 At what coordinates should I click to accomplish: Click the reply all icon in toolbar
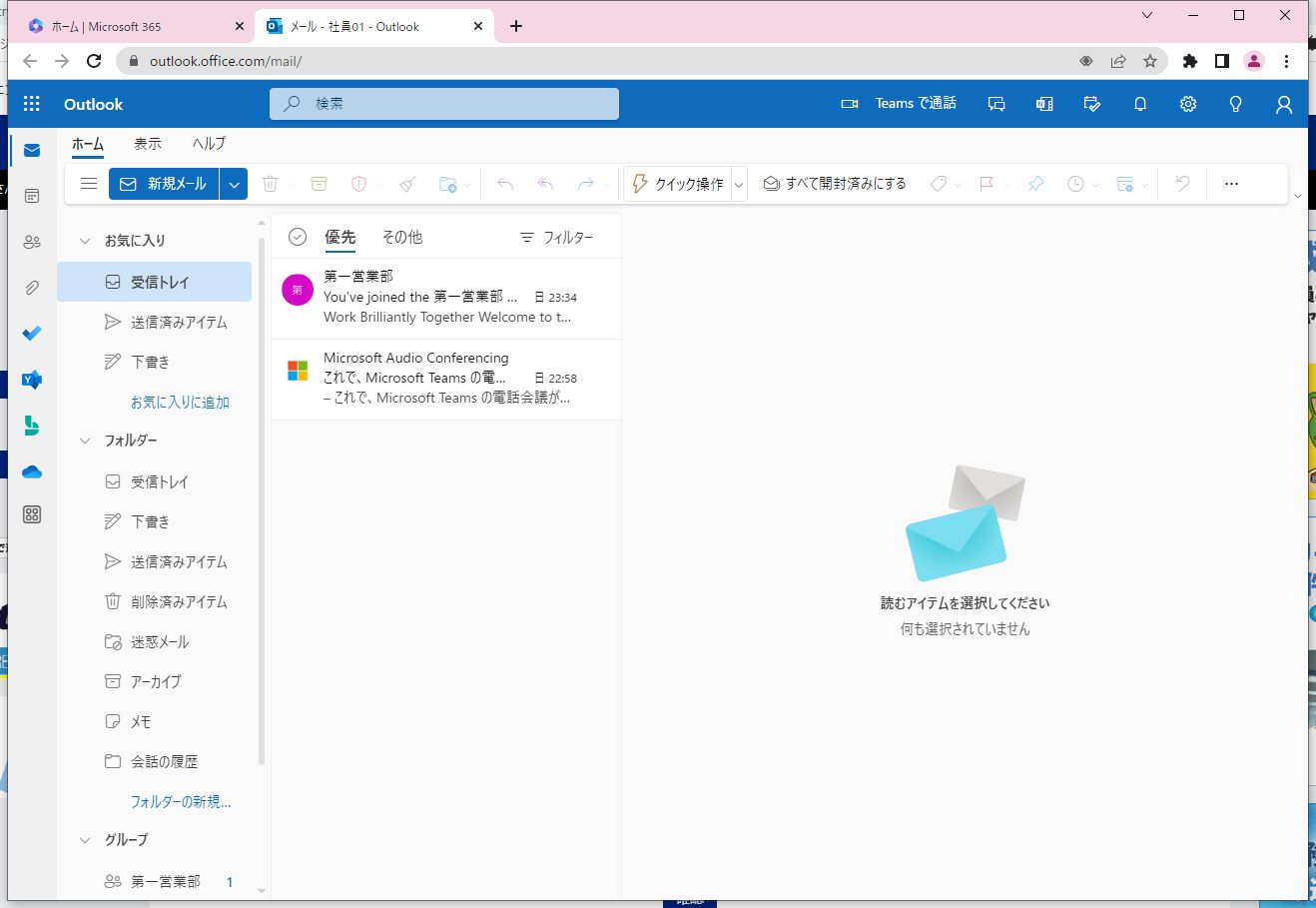point(545,184)
